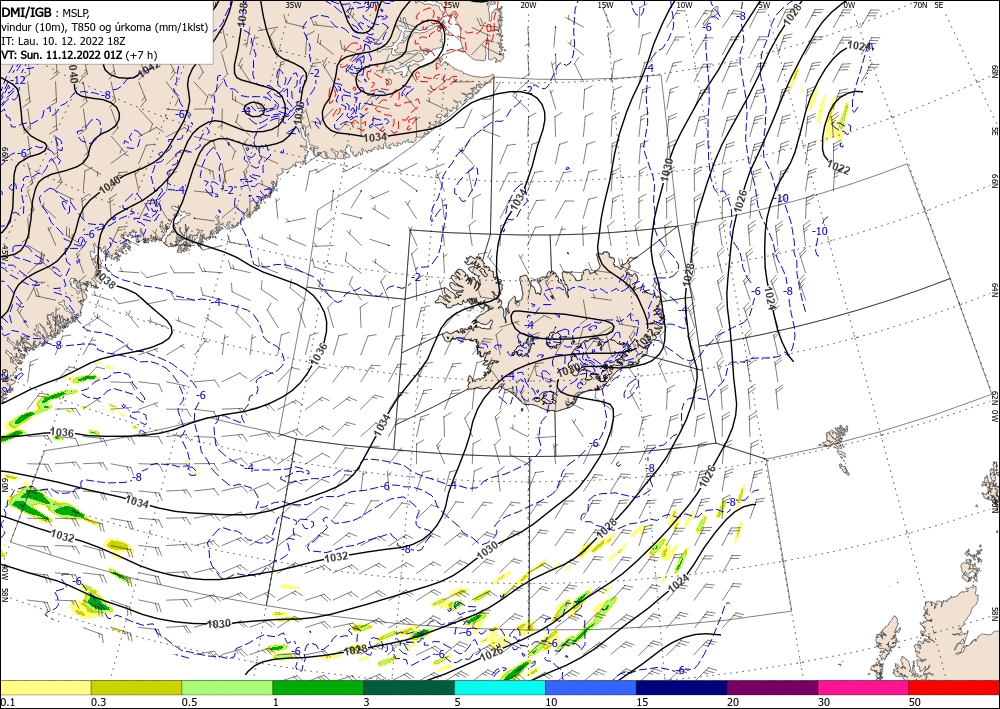Click the olive 0.3–0.5 legend swatch
Screen dimensions: 1000x709
[x=136, y=687]
